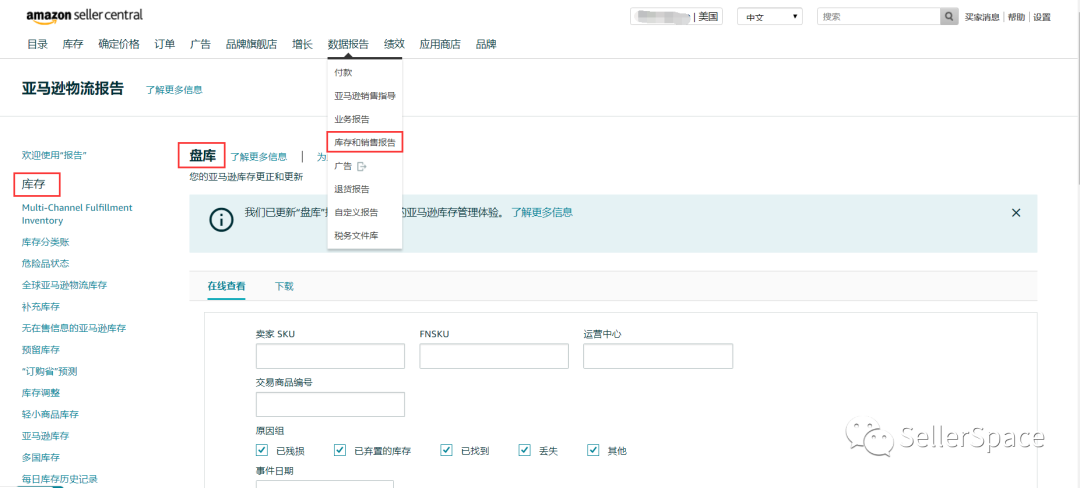Toggle the 已残损 checkbox

[262, 450]
